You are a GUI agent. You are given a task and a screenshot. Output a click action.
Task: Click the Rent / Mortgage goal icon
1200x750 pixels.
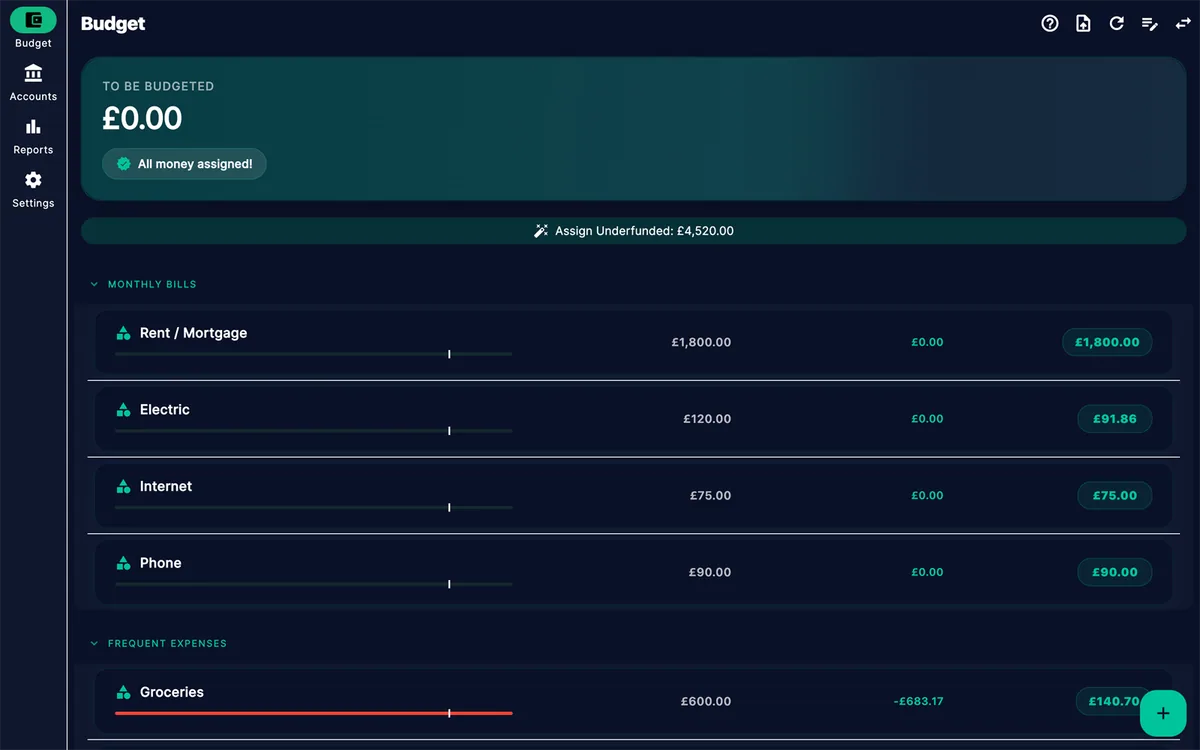[x=123, y=333]
